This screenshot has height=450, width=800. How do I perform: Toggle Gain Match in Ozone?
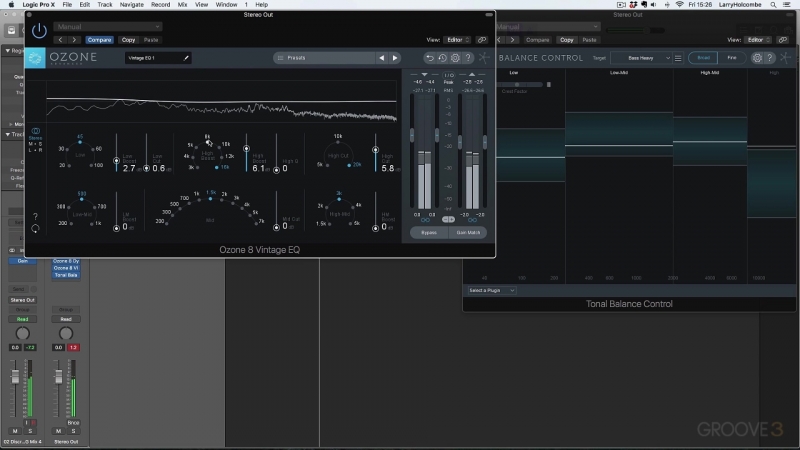coord(468,233)
